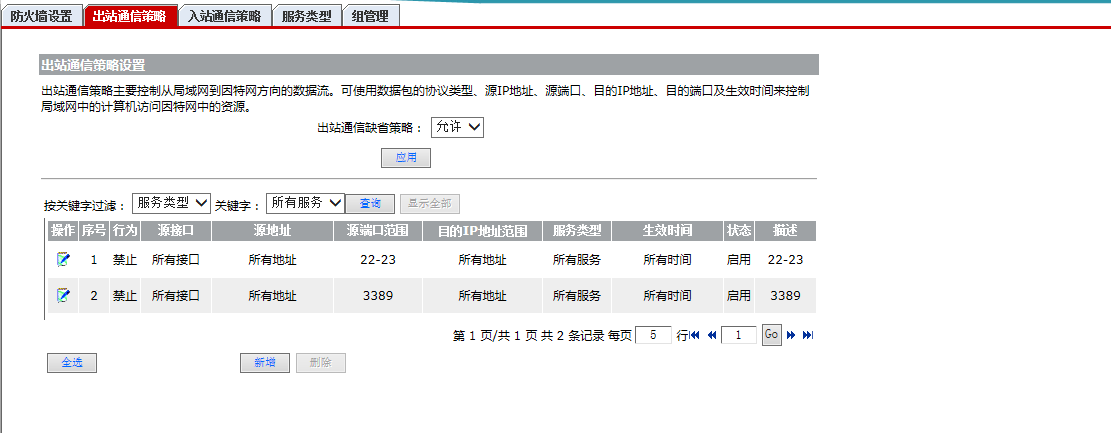Click the 全选 button
Screen dimensions: 1111x433
pyautogui.click(x=72, y=363)
